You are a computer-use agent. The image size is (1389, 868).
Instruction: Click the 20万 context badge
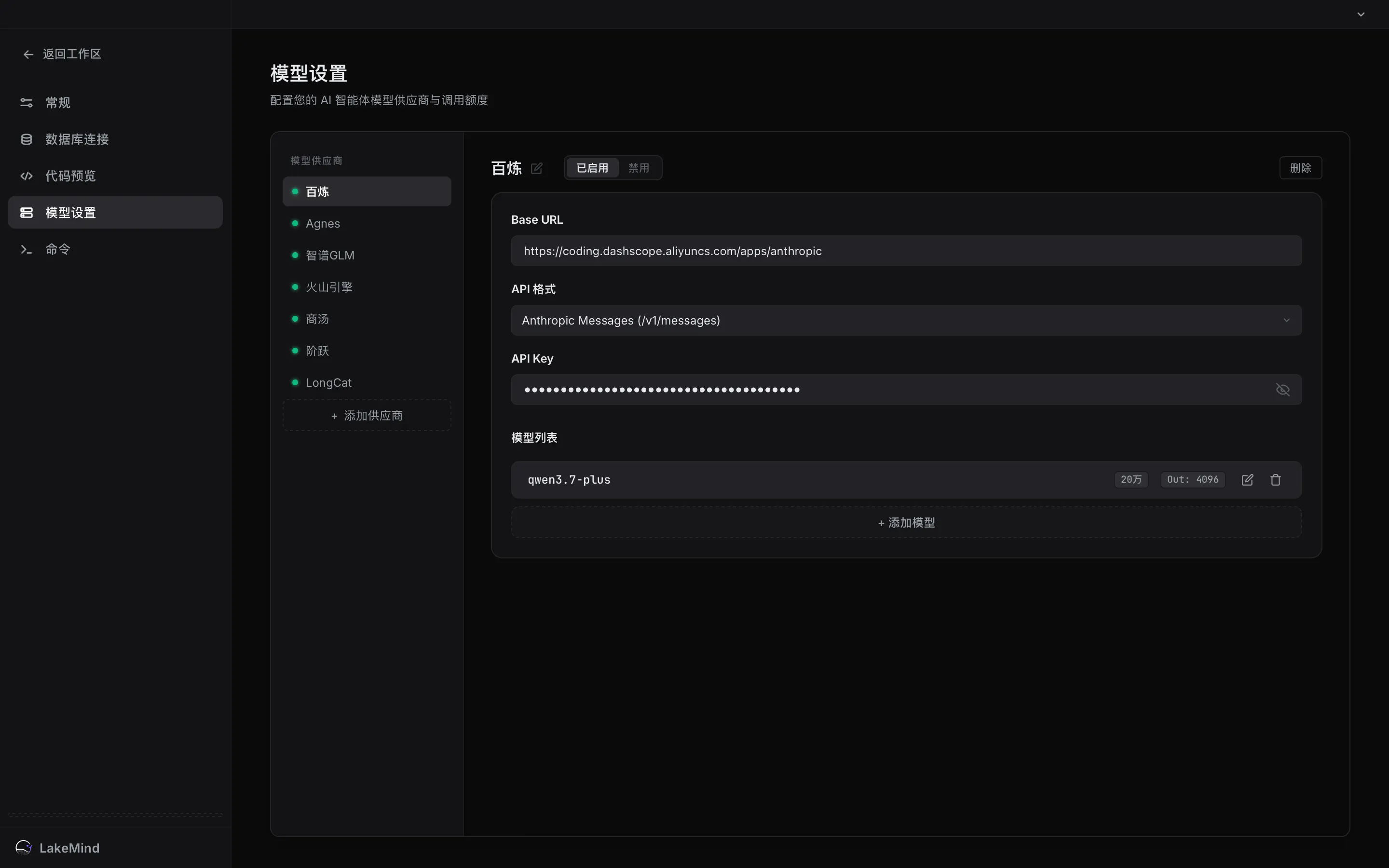(1130, 480)
